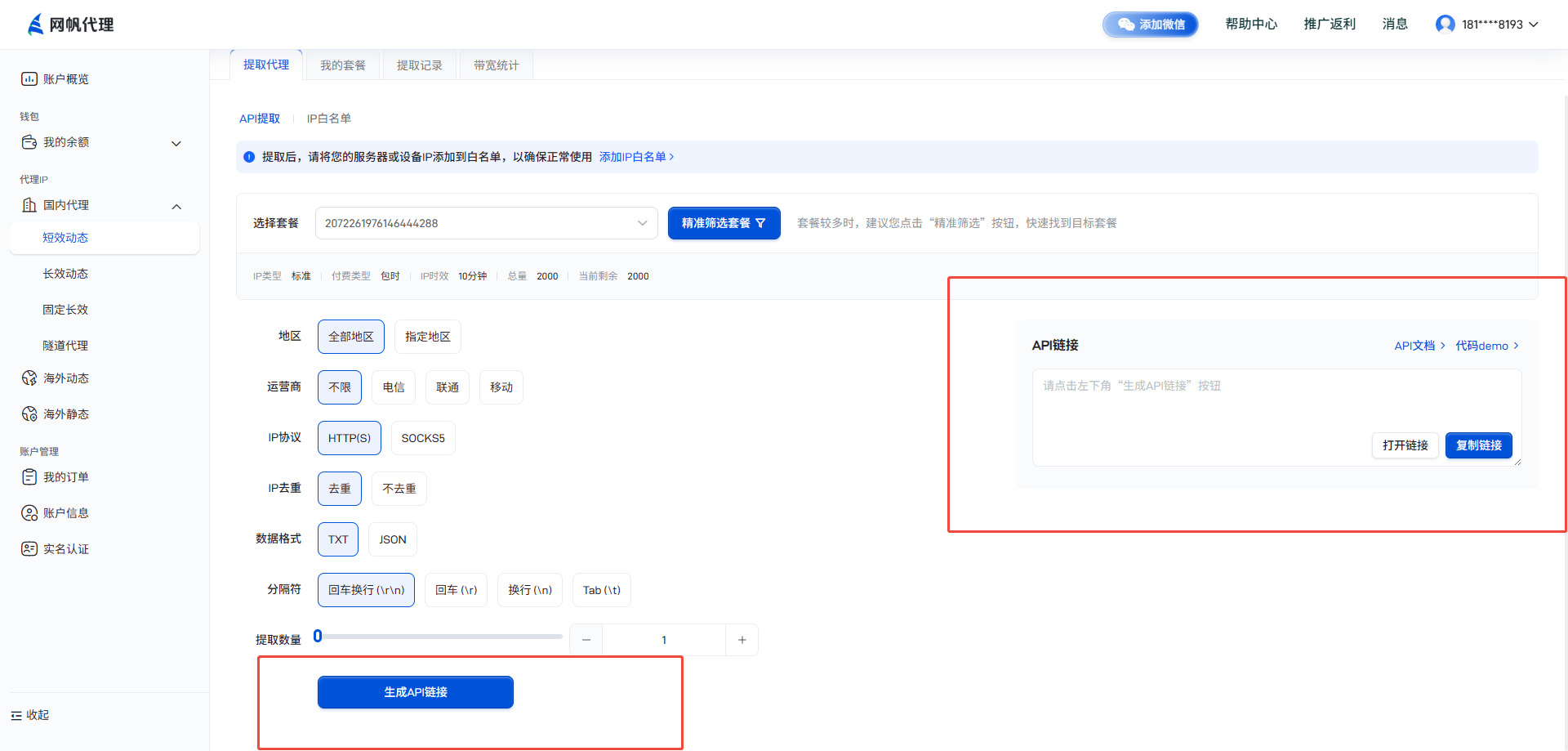Click the 我的余额 wallet icon

pyautogui.click(x=29, y=142)
